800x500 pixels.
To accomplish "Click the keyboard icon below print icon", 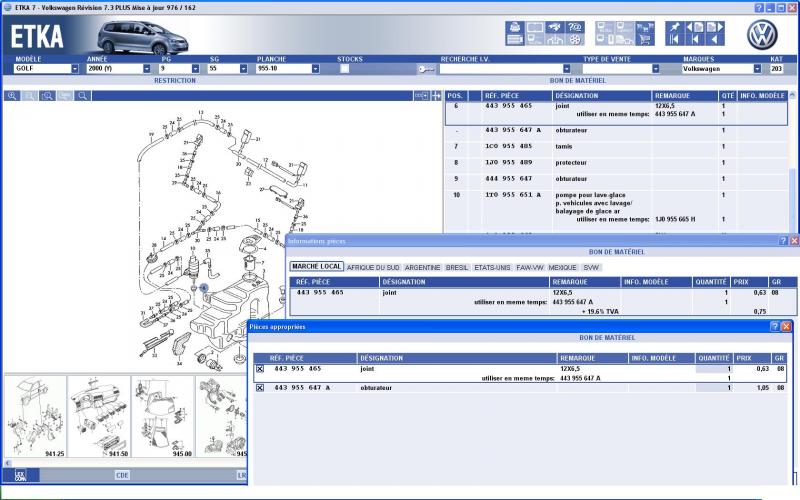I will click(515, 39).
